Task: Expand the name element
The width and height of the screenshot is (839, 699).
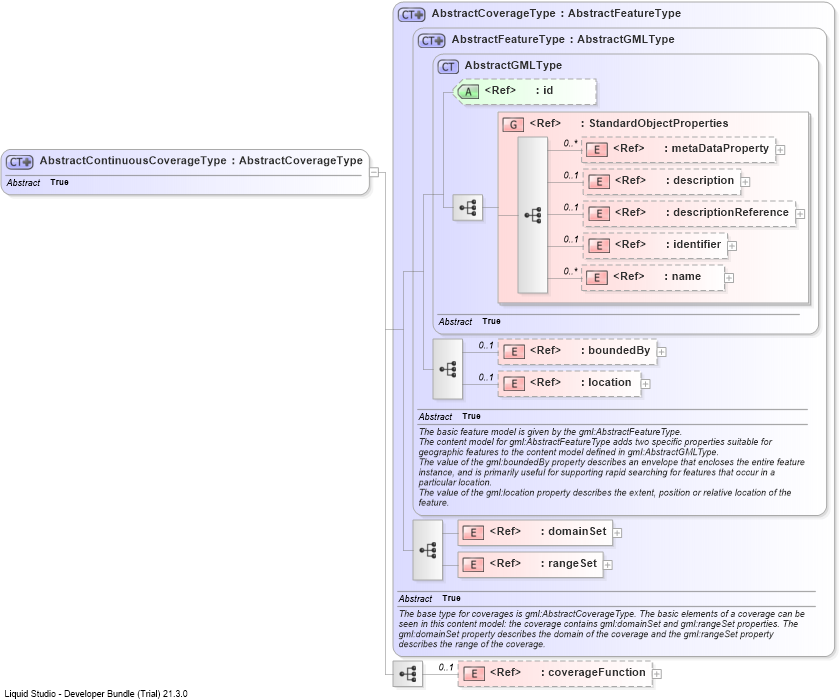Action: 729,278
